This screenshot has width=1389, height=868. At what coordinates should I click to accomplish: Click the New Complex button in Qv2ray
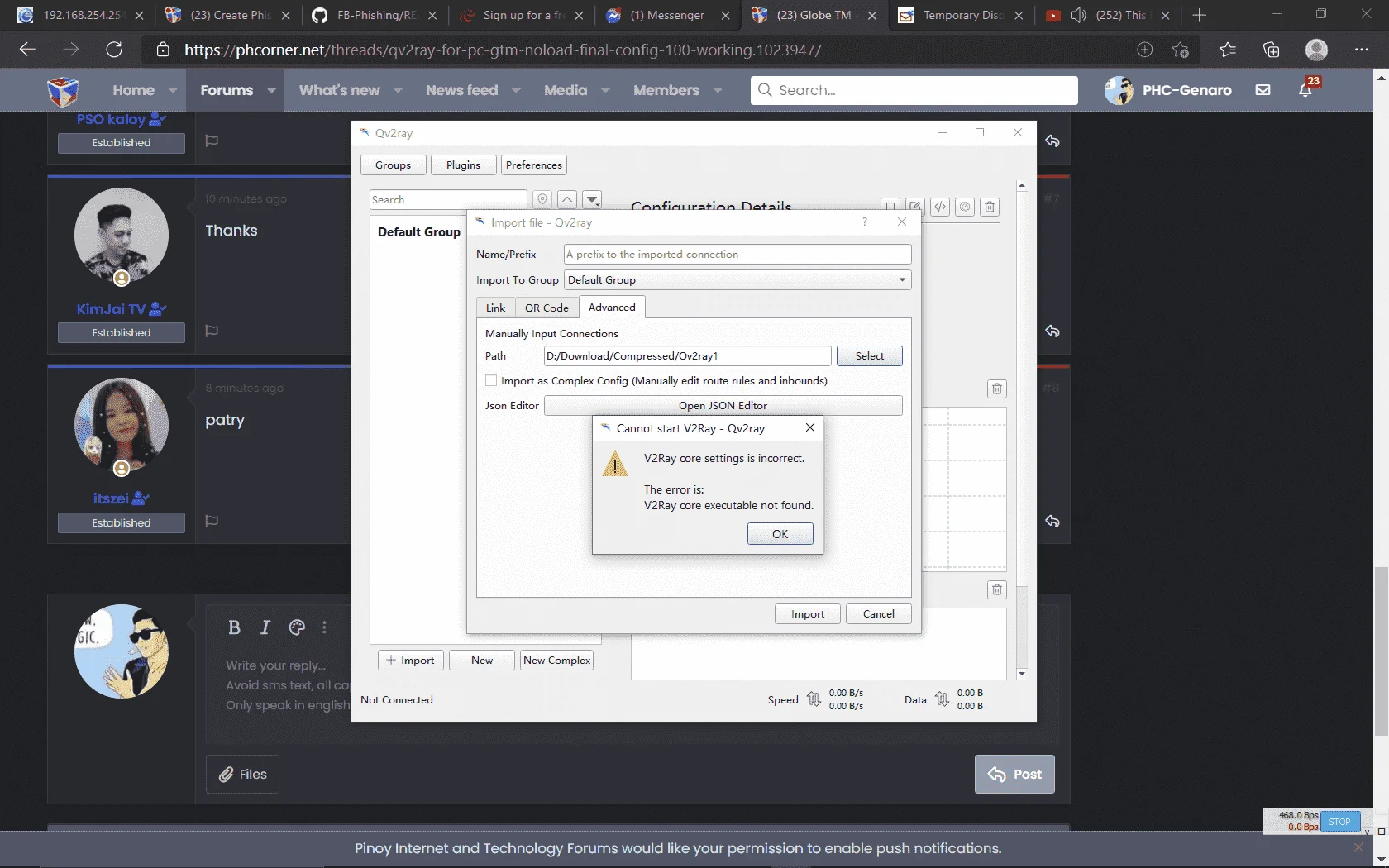[557, 660]
